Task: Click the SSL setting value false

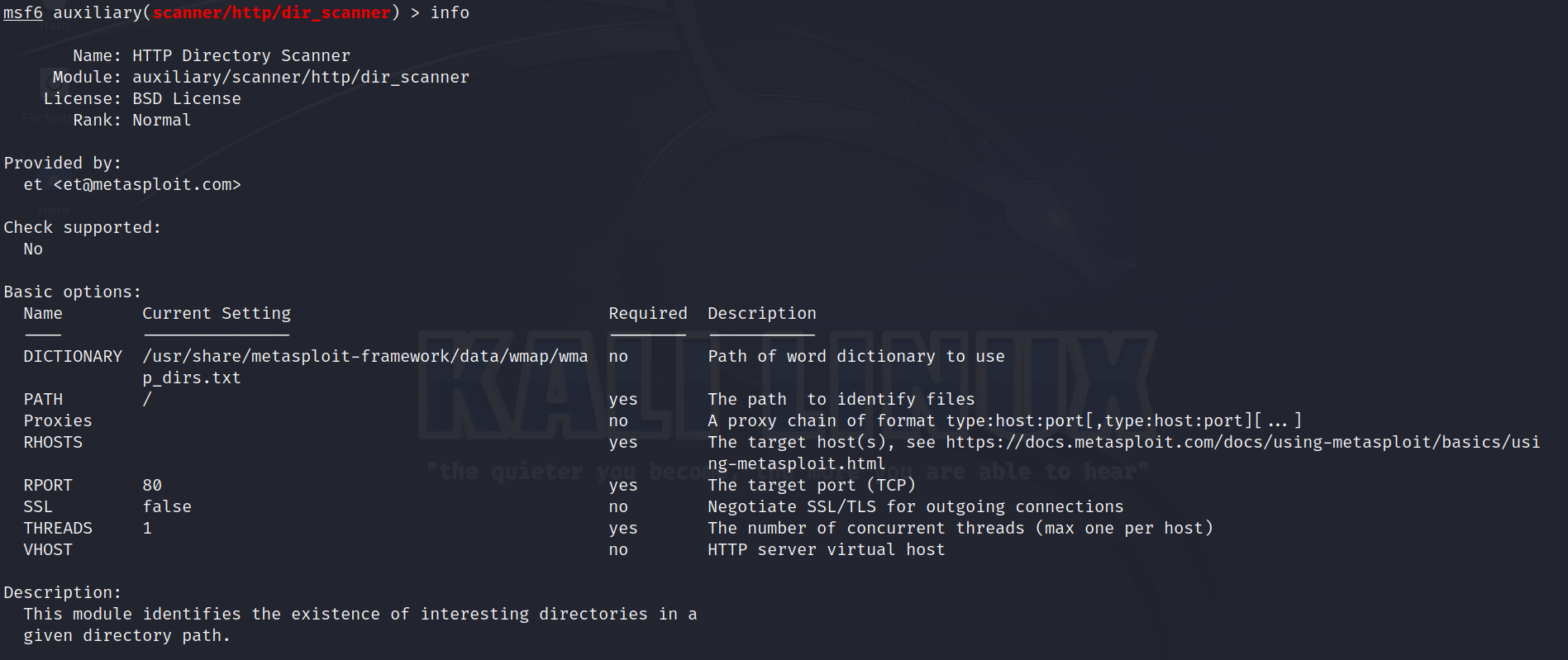Action: (167, 506)
